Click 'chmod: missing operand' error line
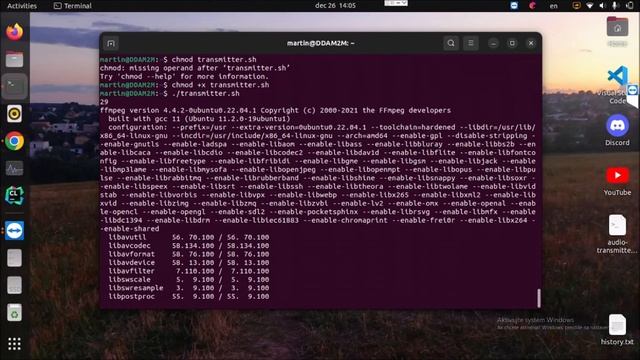Viewport: 640px width, 360px height. [x=195, y=68]
